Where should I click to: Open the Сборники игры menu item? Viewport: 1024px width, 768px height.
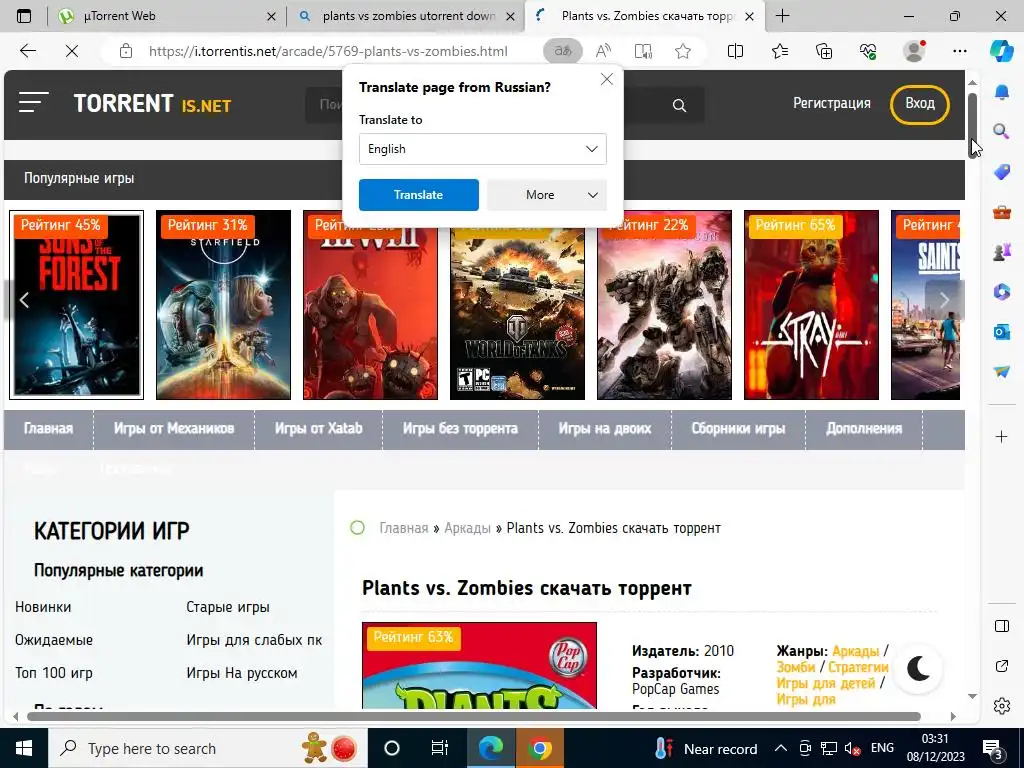point(738,428)
